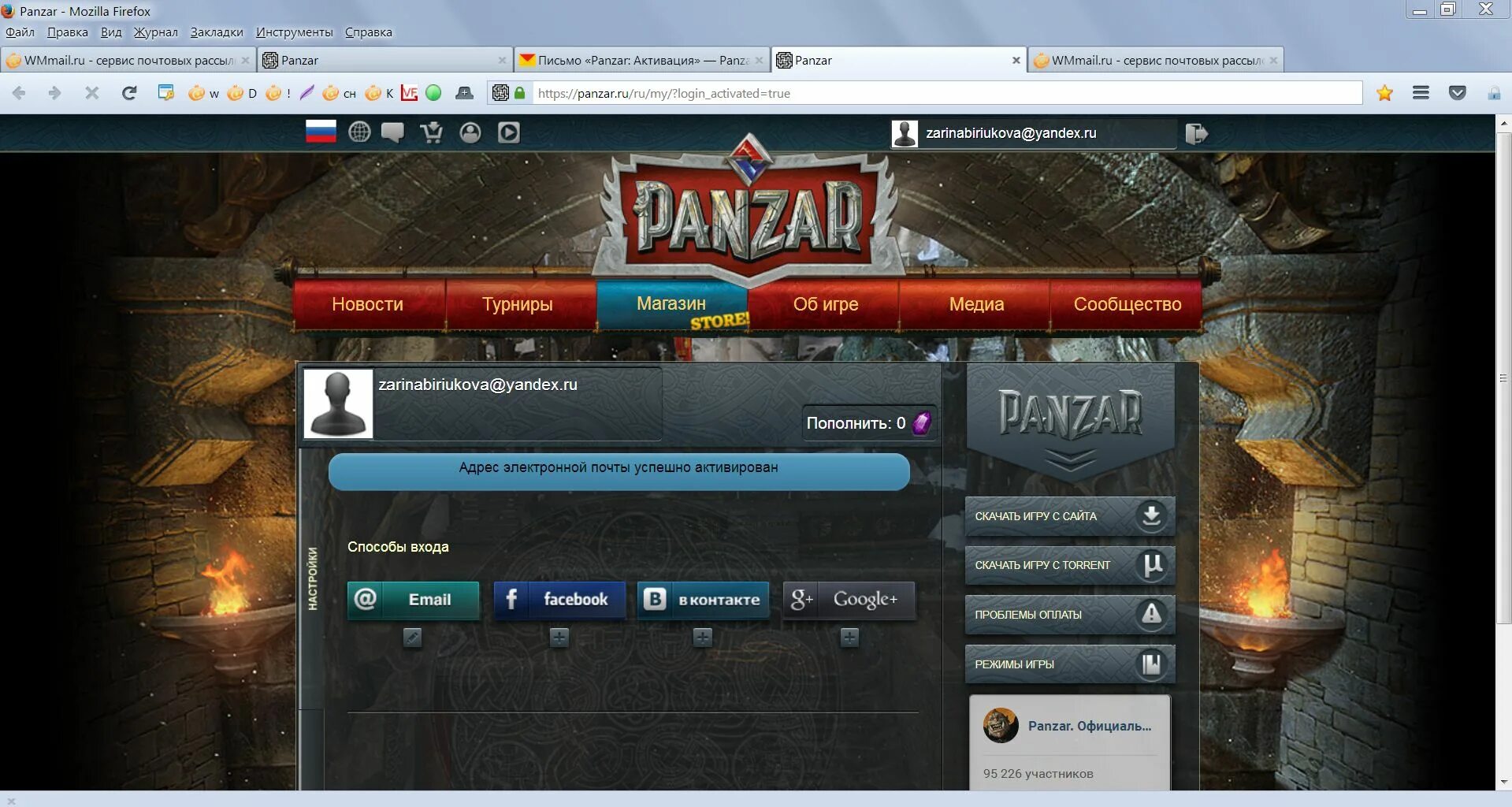This screenshot has width=1512, height=807.
Task: Click the green padlock in the address bar
Action: tap(519, 93)
